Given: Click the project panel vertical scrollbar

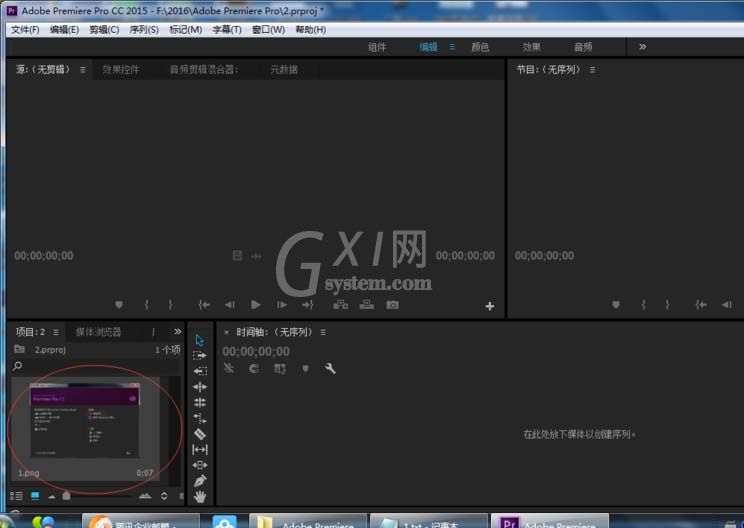Looking at the screenshot, I should [177, 429].
